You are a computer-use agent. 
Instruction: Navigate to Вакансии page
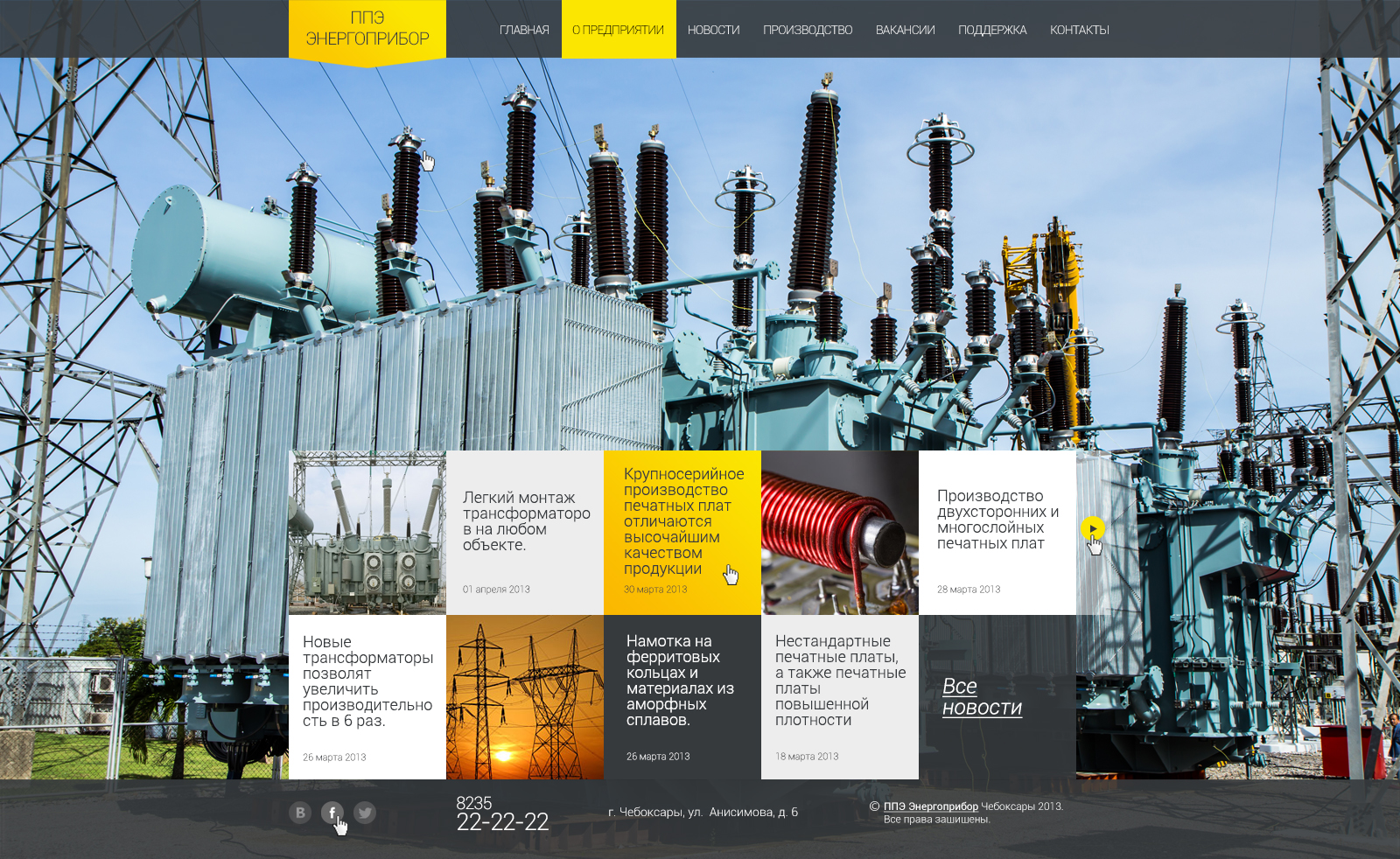click(x=905, y=30)
